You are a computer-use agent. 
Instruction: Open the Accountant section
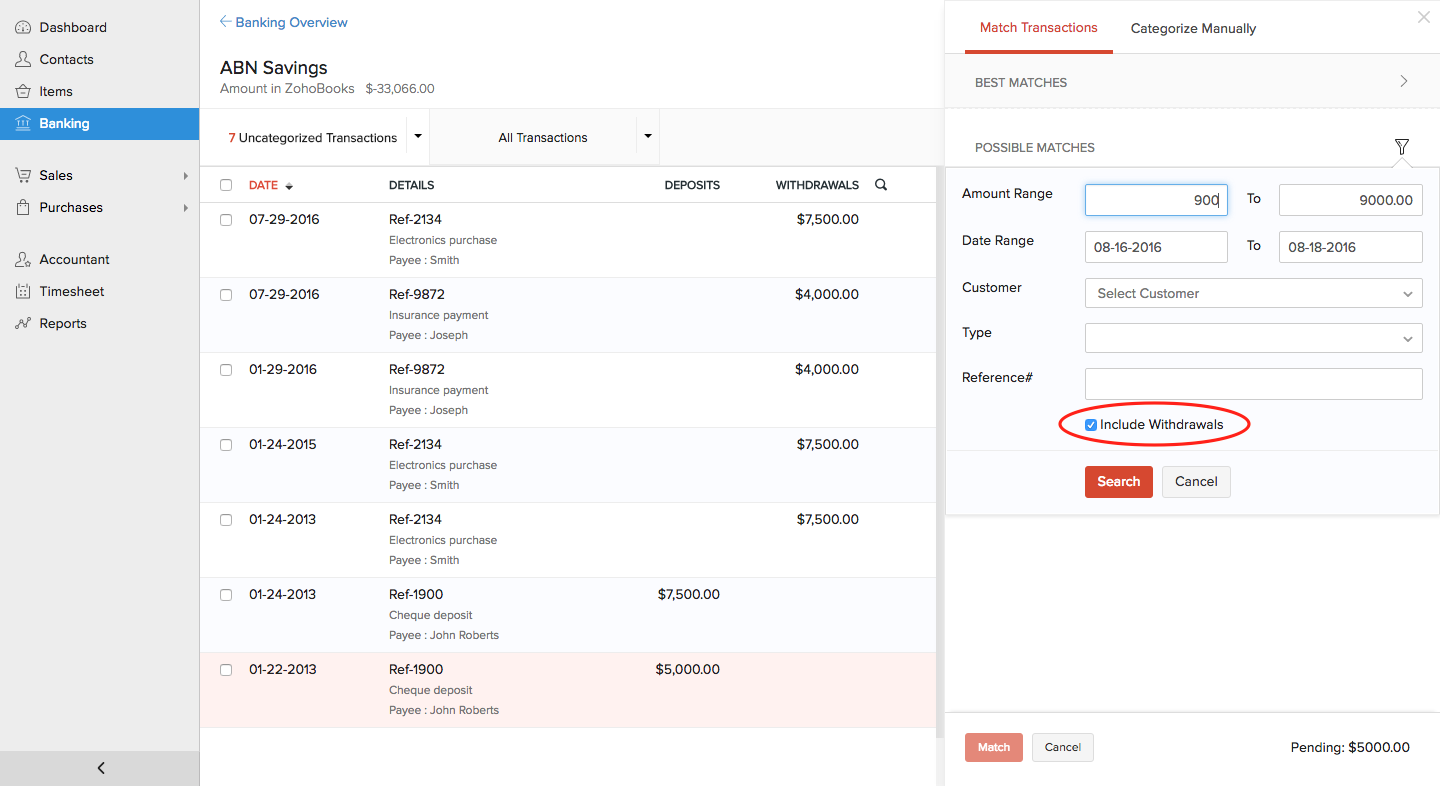(x=73, y=259)
